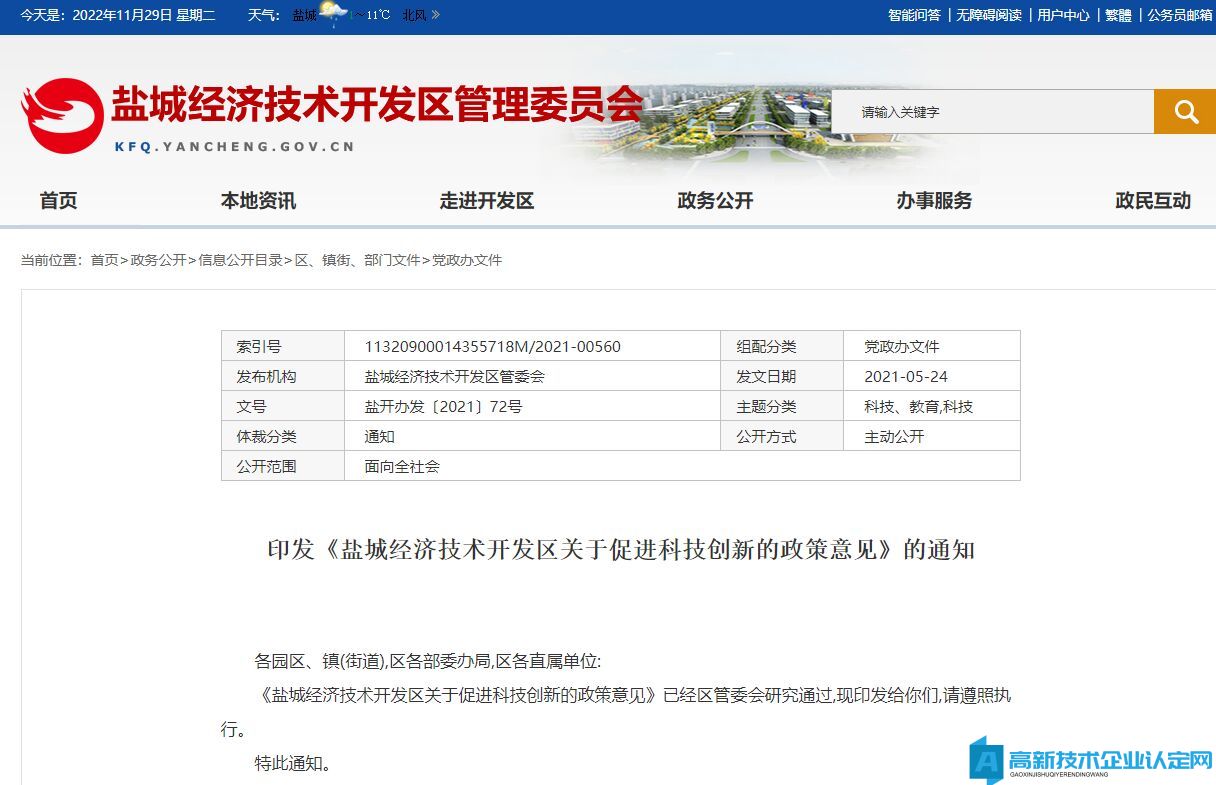Click the weather cloud icon

click(333, 14)
